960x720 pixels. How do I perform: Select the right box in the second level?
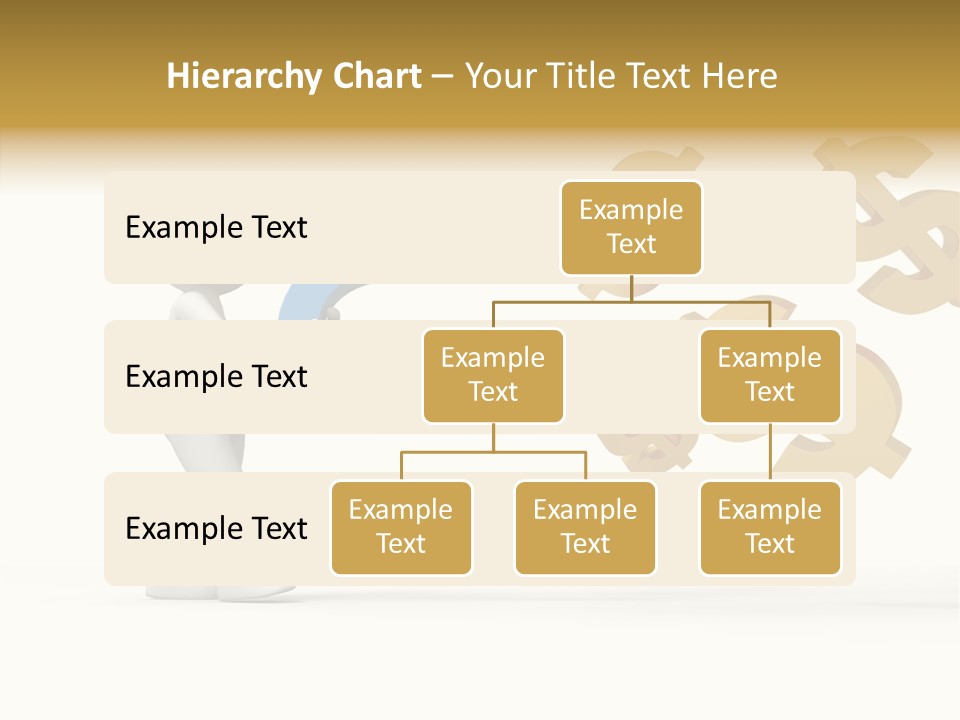coord(769,375)
